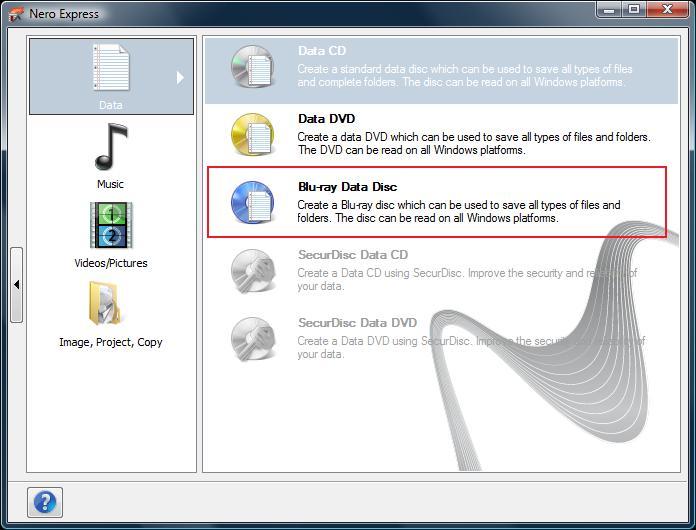This screenshot has height=530, width=696.
Task: Click the Data label in the sidebar
Action: pos(111,105)
